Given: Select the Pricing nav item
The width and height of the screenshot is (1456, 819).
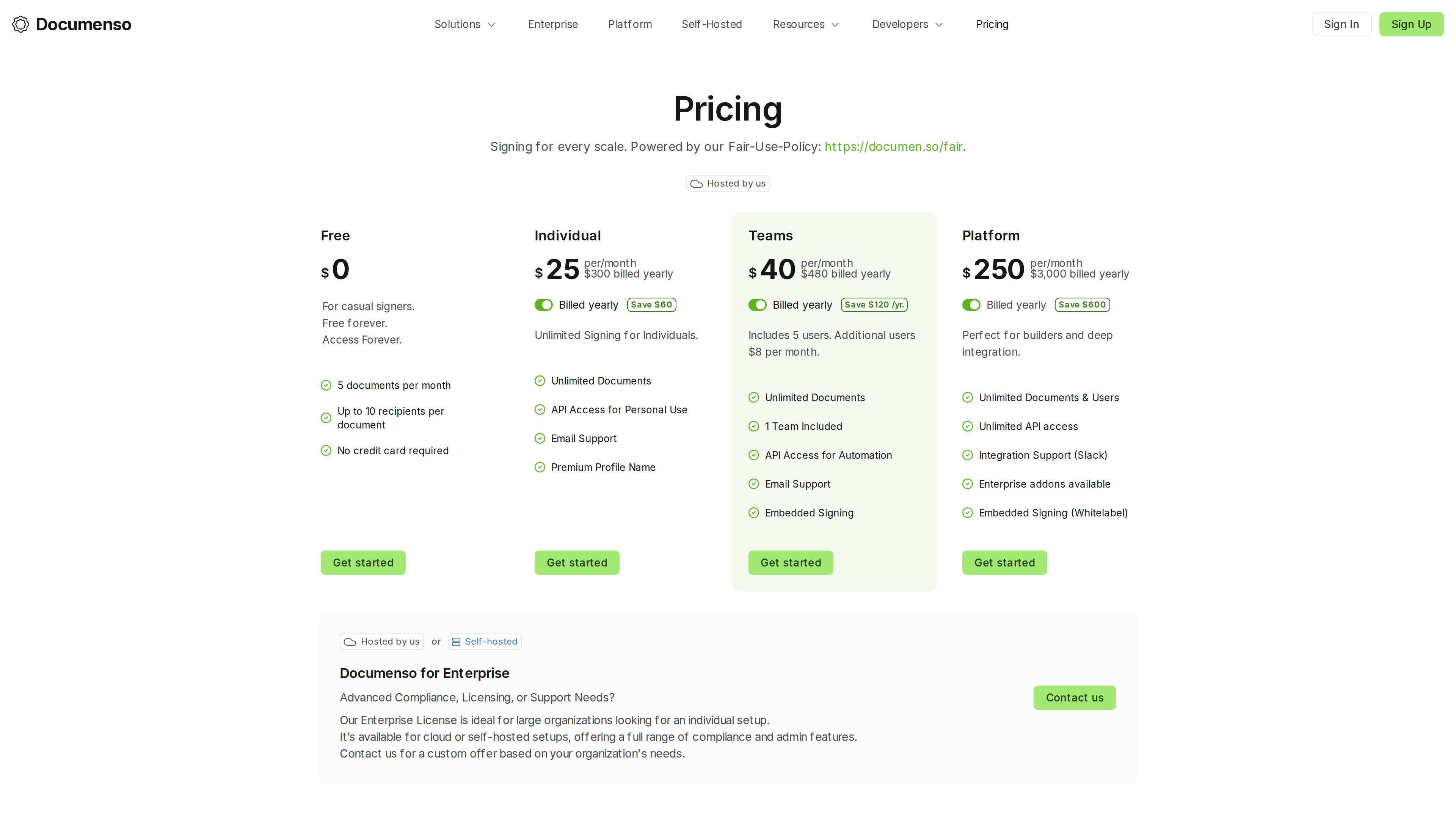Looking at the screenshot, I should 992,24.
